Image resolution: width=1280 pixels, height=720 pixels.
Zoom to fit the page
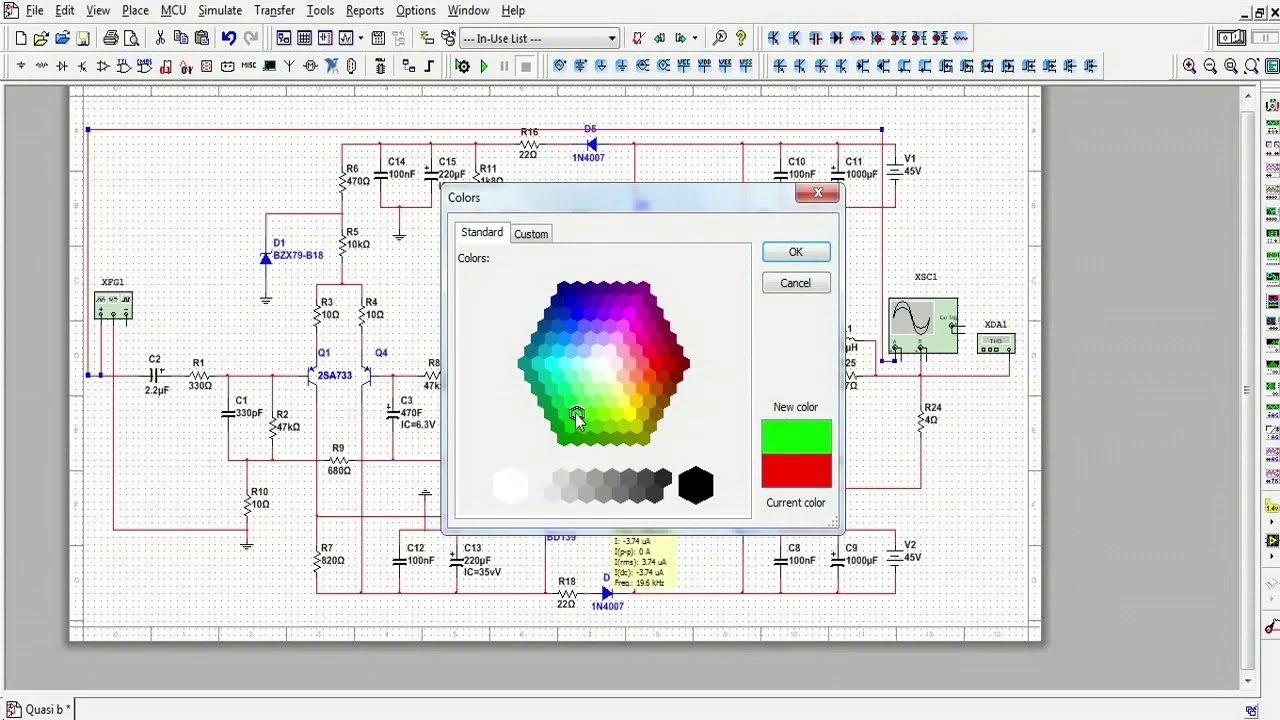(1252, 66)
